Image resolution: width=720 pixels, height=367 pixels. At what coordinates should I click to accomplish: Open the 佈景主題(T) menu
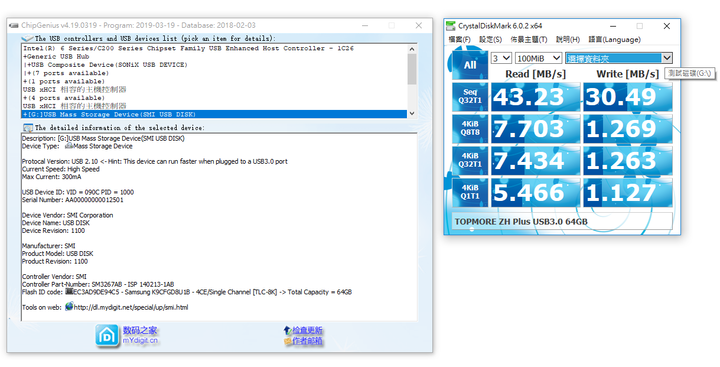click(x=529, y=40)
